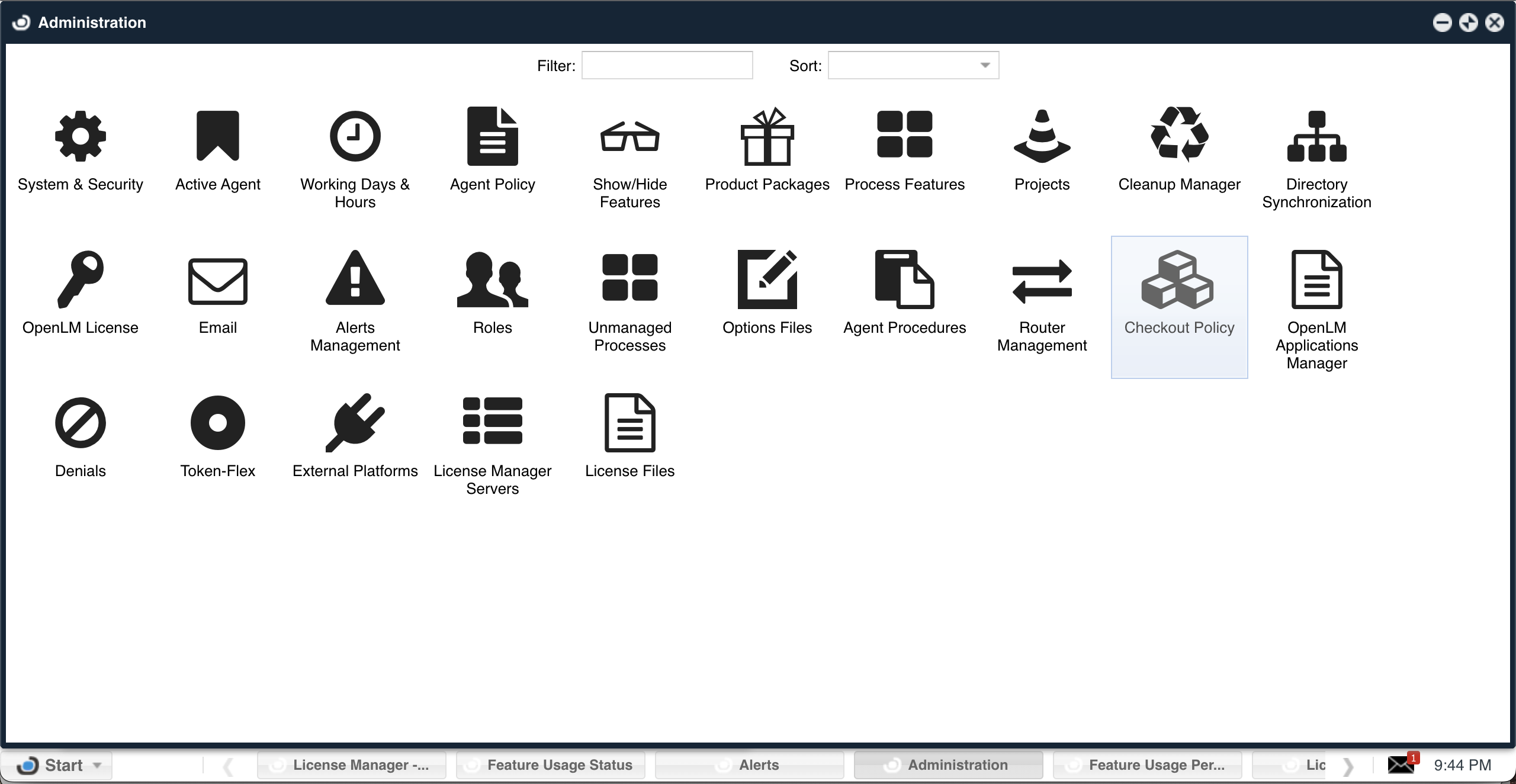Open External Platforms plug icon
Screen dimensions: 1516x784
[x=355, y=423]
